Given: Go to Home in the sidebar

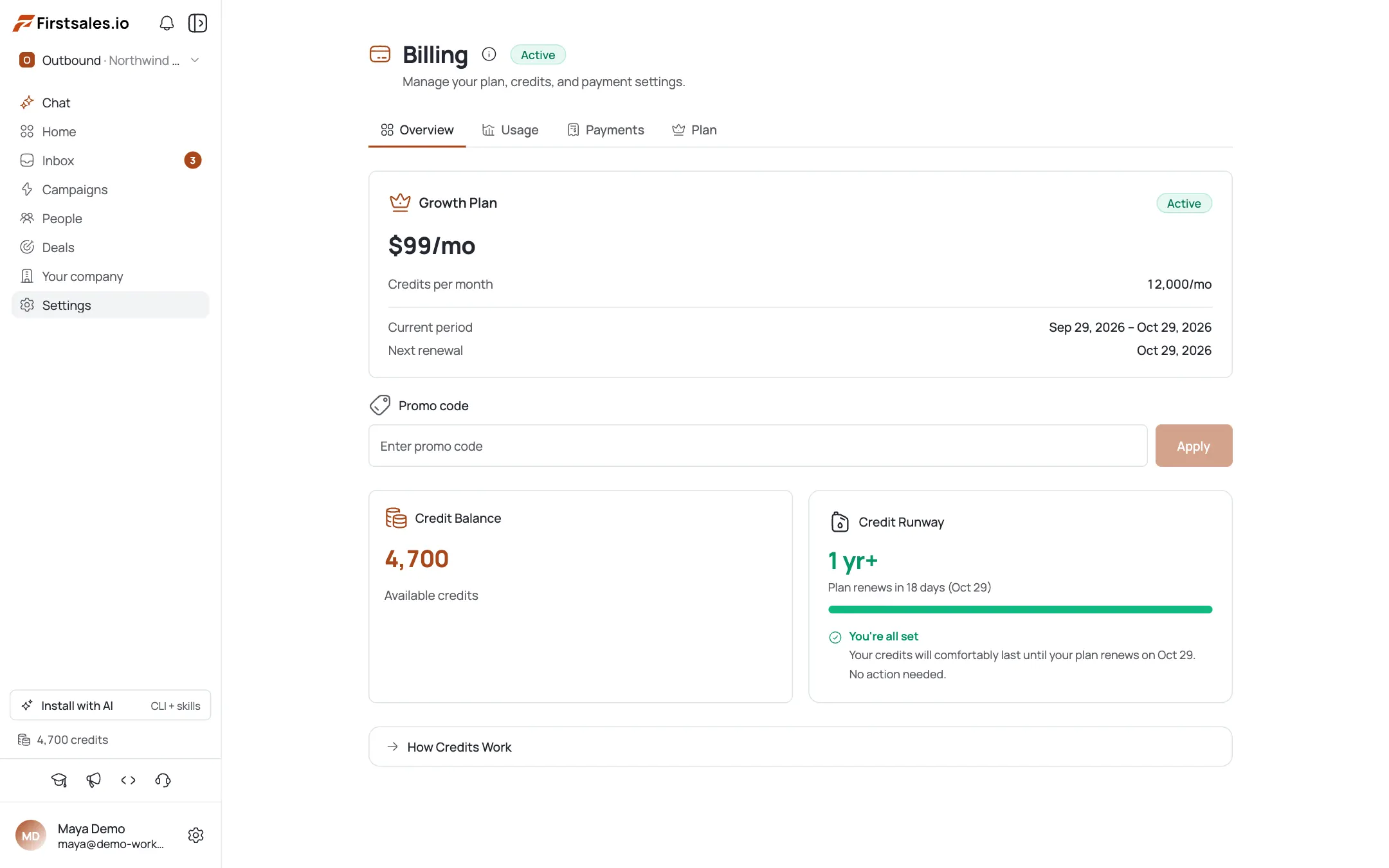Looking at the screenshot, I should [x=110, y=132].
